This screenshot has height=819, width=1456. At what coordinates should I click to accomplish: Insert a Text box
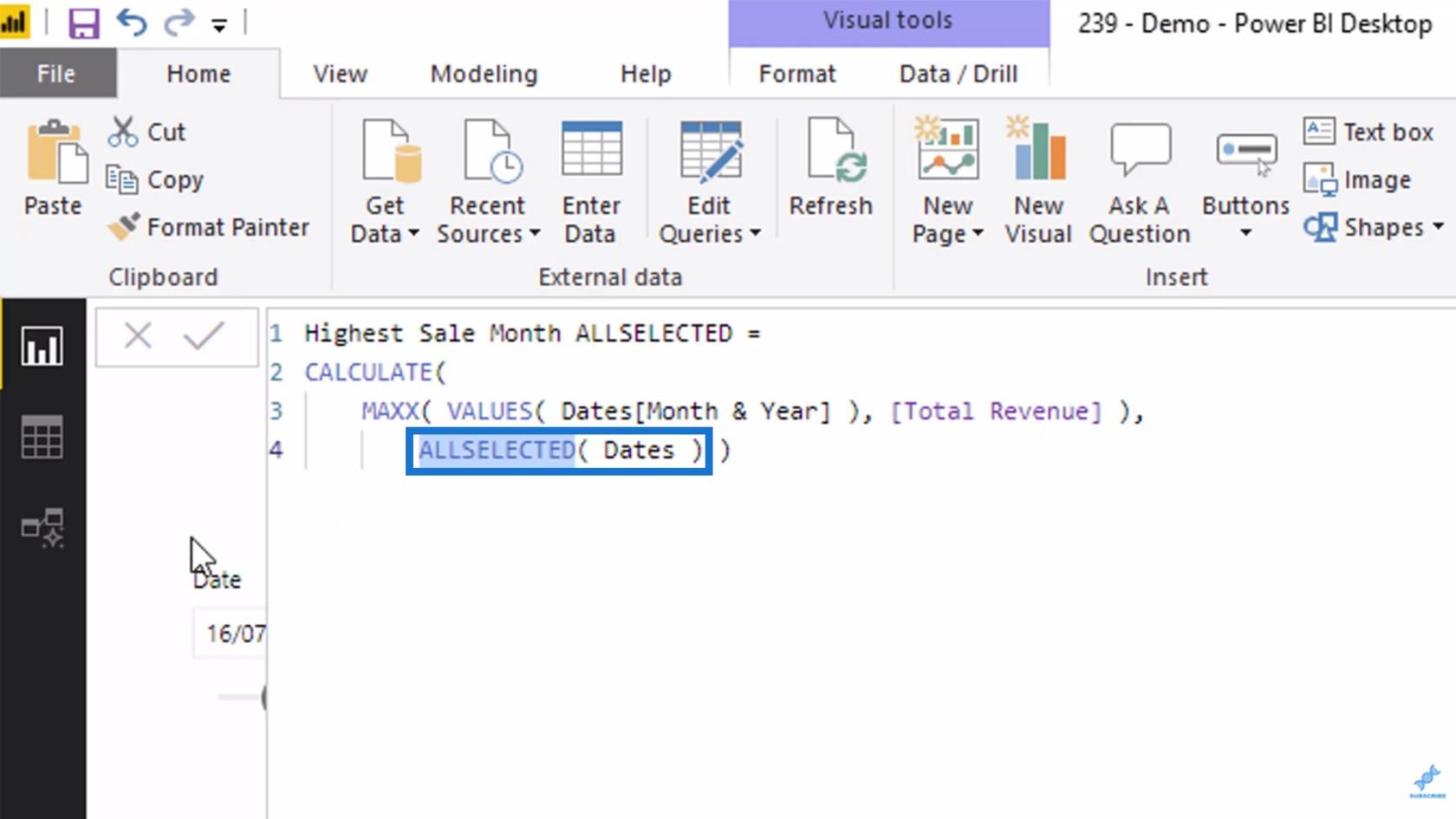(x=1368, y=132)
